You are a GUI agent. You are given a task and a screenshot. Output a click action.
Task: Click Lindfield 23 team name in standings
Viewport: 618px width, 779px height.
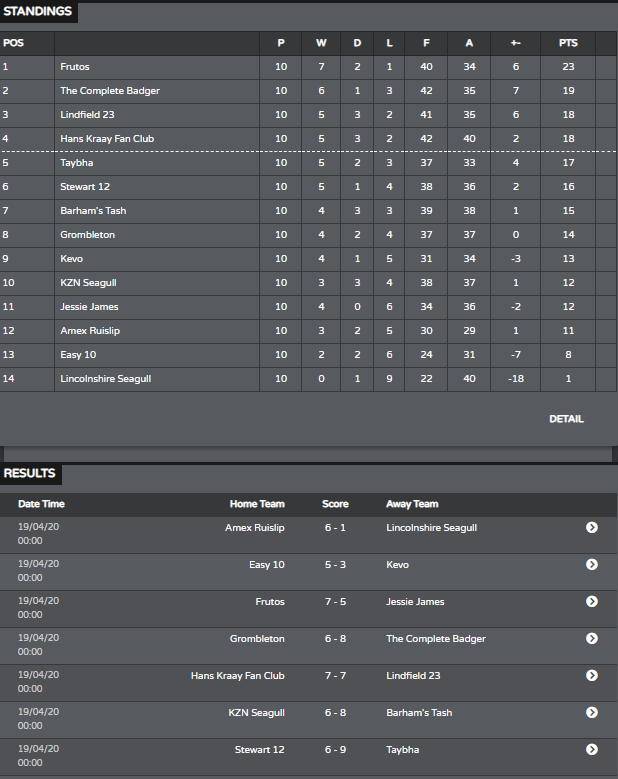(87, 115)
